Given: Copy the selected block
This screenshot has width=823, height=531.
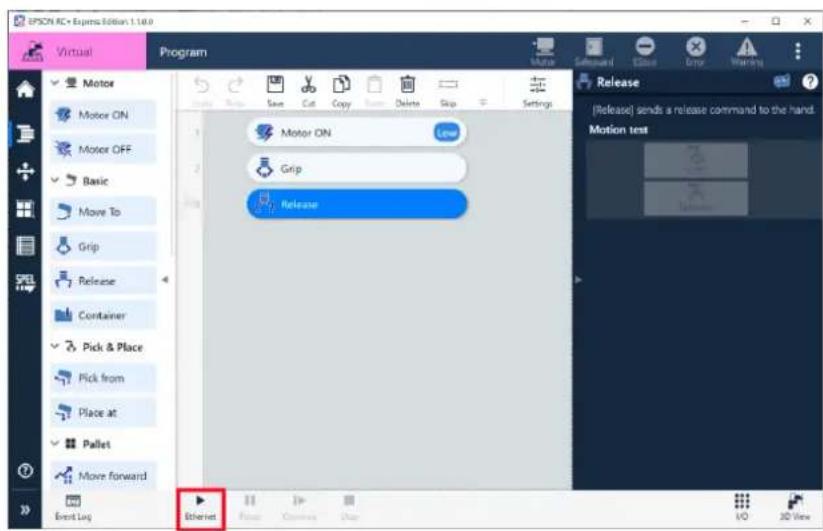Looking at the screenshot, I should (341, 91).
